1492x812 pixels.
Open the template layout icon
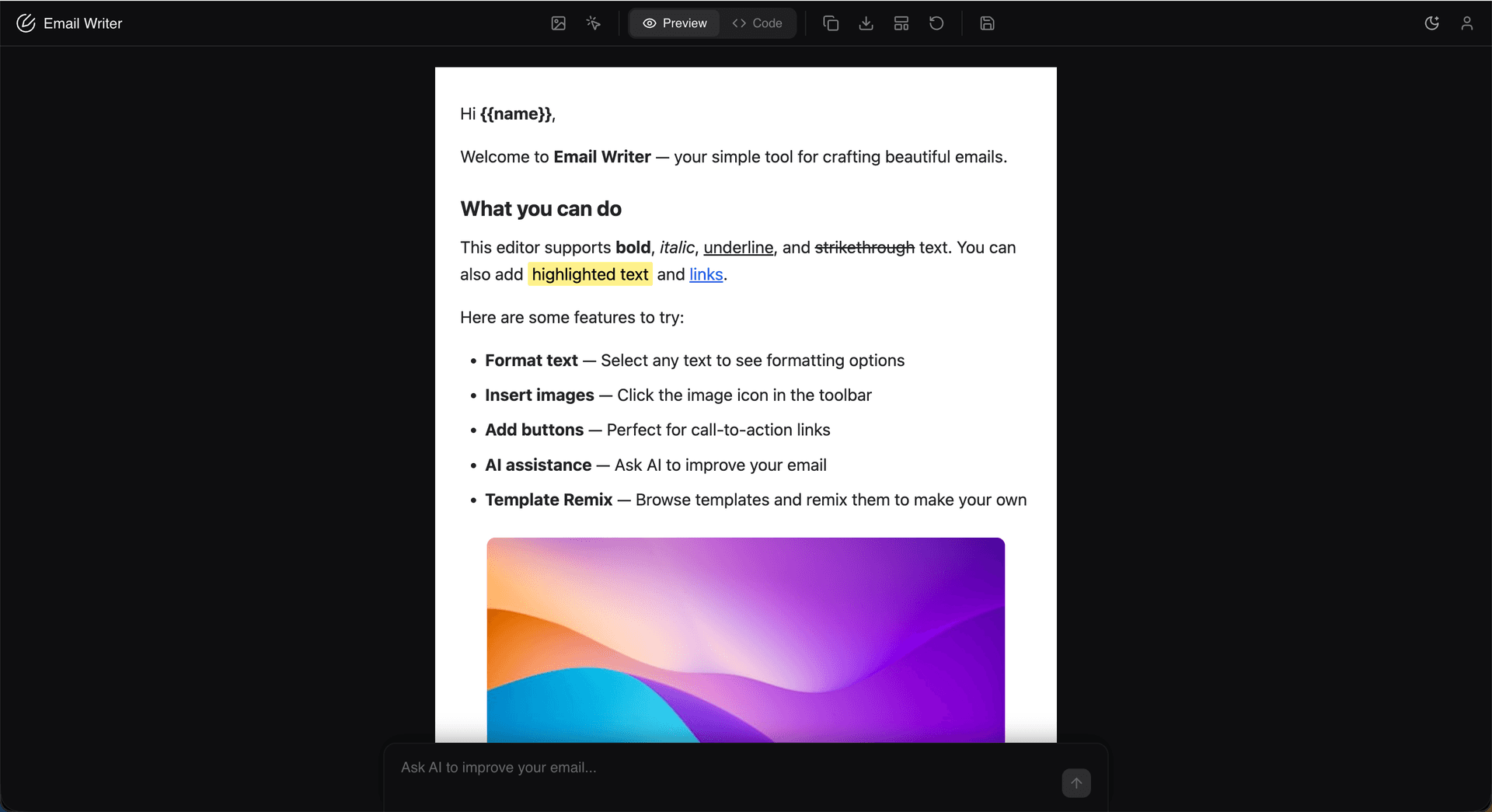click(x=901, y=23)
